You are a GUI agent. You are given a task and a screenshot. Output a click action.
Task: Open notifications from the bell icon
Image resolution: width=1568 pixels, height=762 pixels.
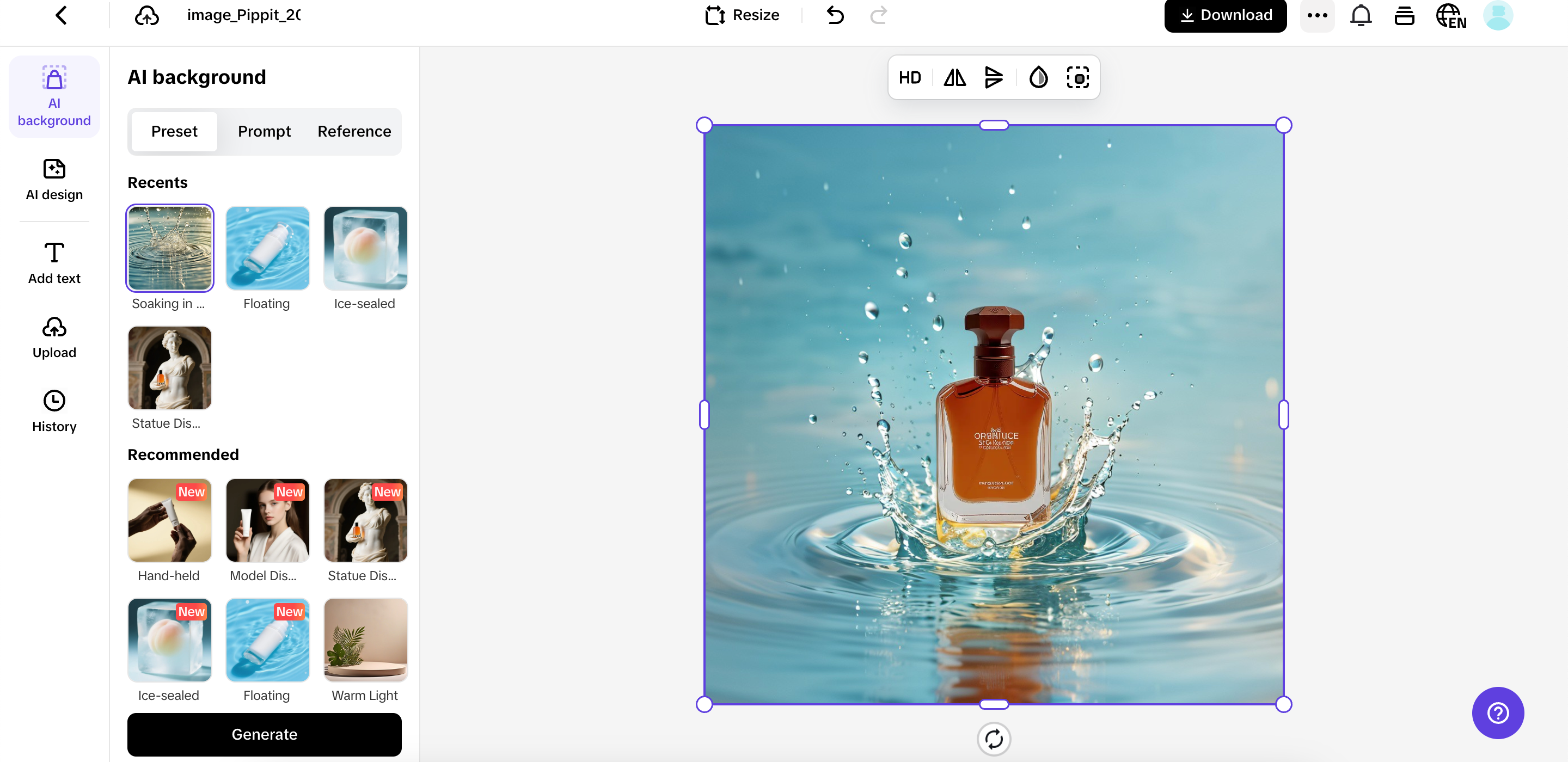click(1360, 15)
